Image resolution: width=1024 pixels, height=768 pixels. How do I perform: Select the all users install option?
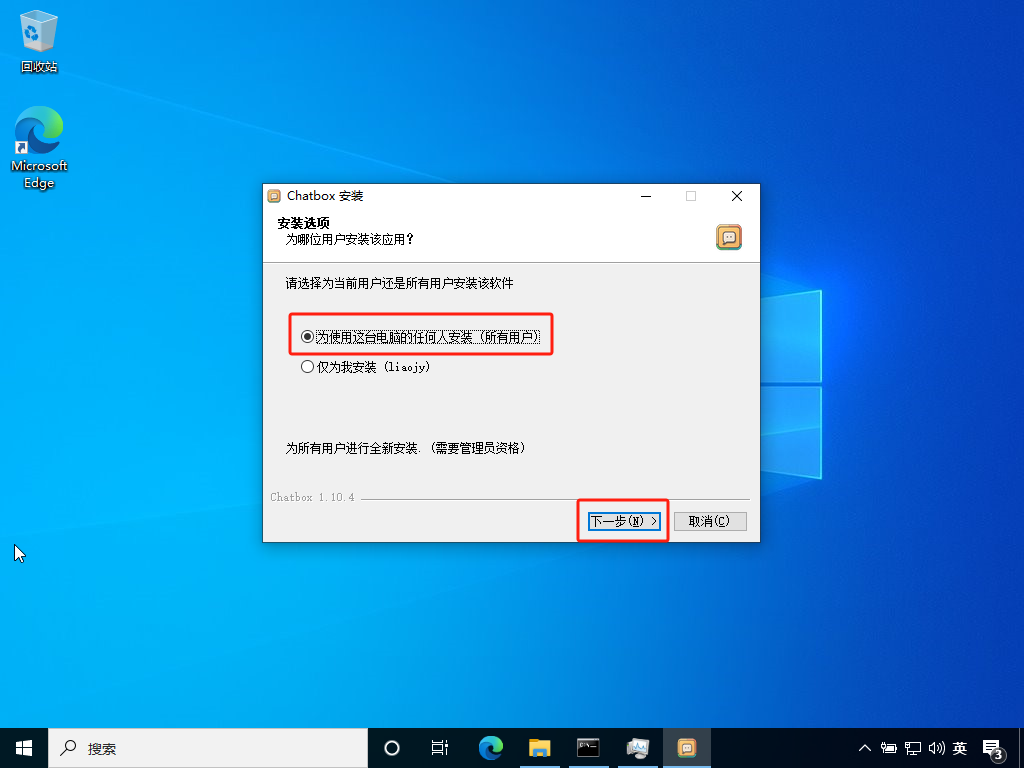(x=420, y=337)
